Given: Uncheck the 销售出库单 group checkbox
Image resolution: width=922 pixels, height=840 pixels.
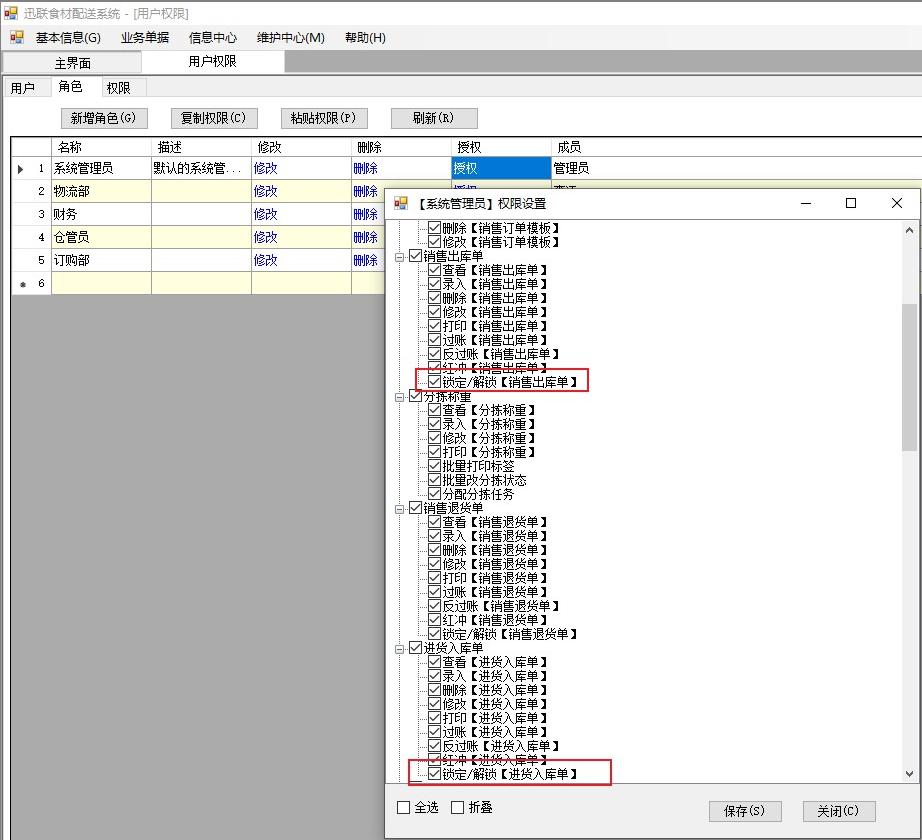Looking at the screenshot, I should point(416,256).
